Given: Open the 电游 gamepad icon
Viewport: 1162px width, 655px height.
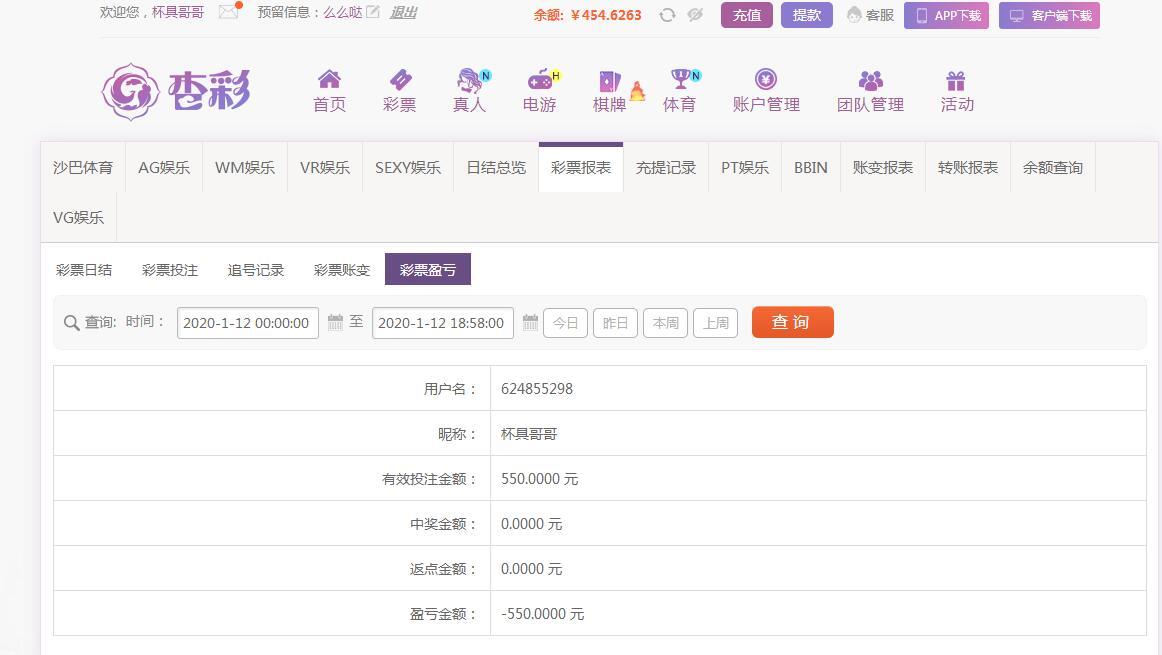Looking at the screenshot, I should pos(539,80).
